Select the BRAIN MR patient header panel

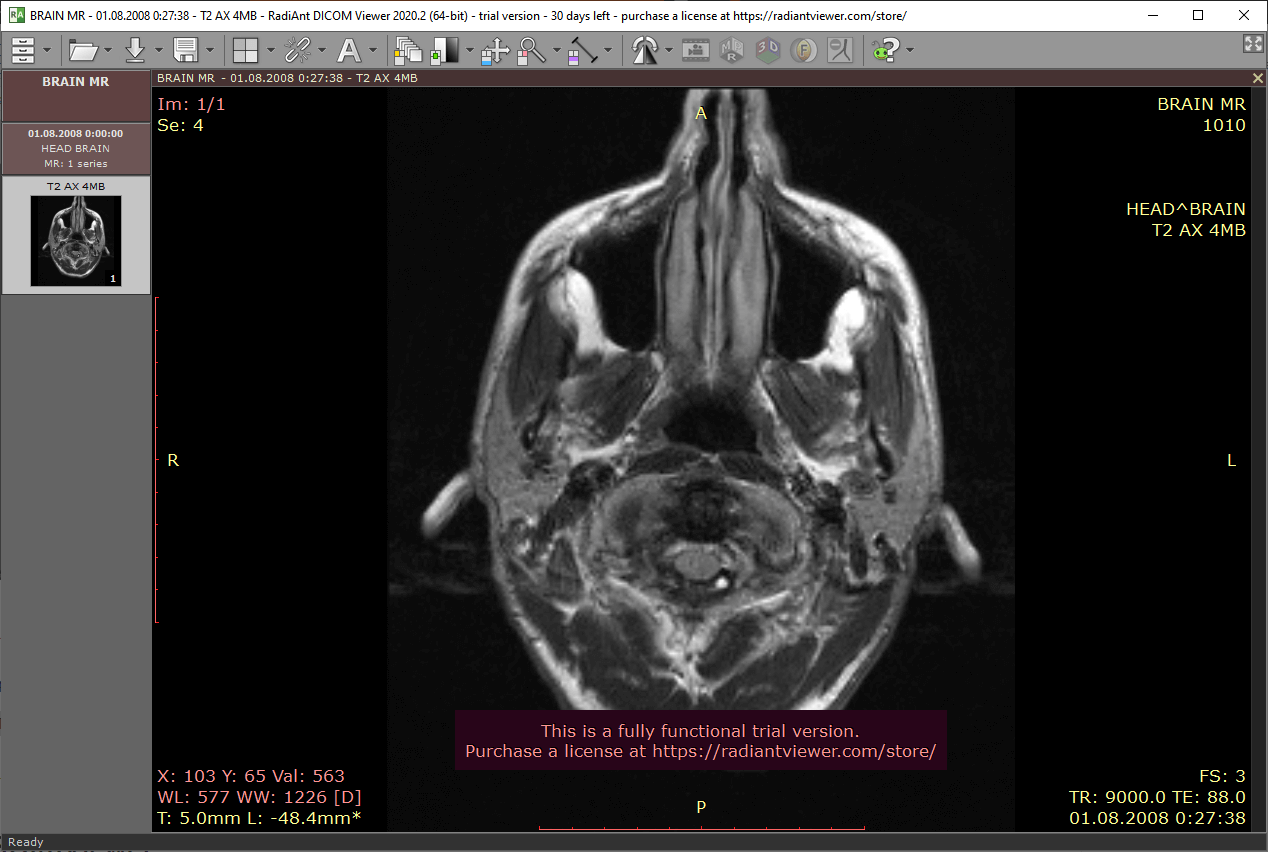[76, 95]
